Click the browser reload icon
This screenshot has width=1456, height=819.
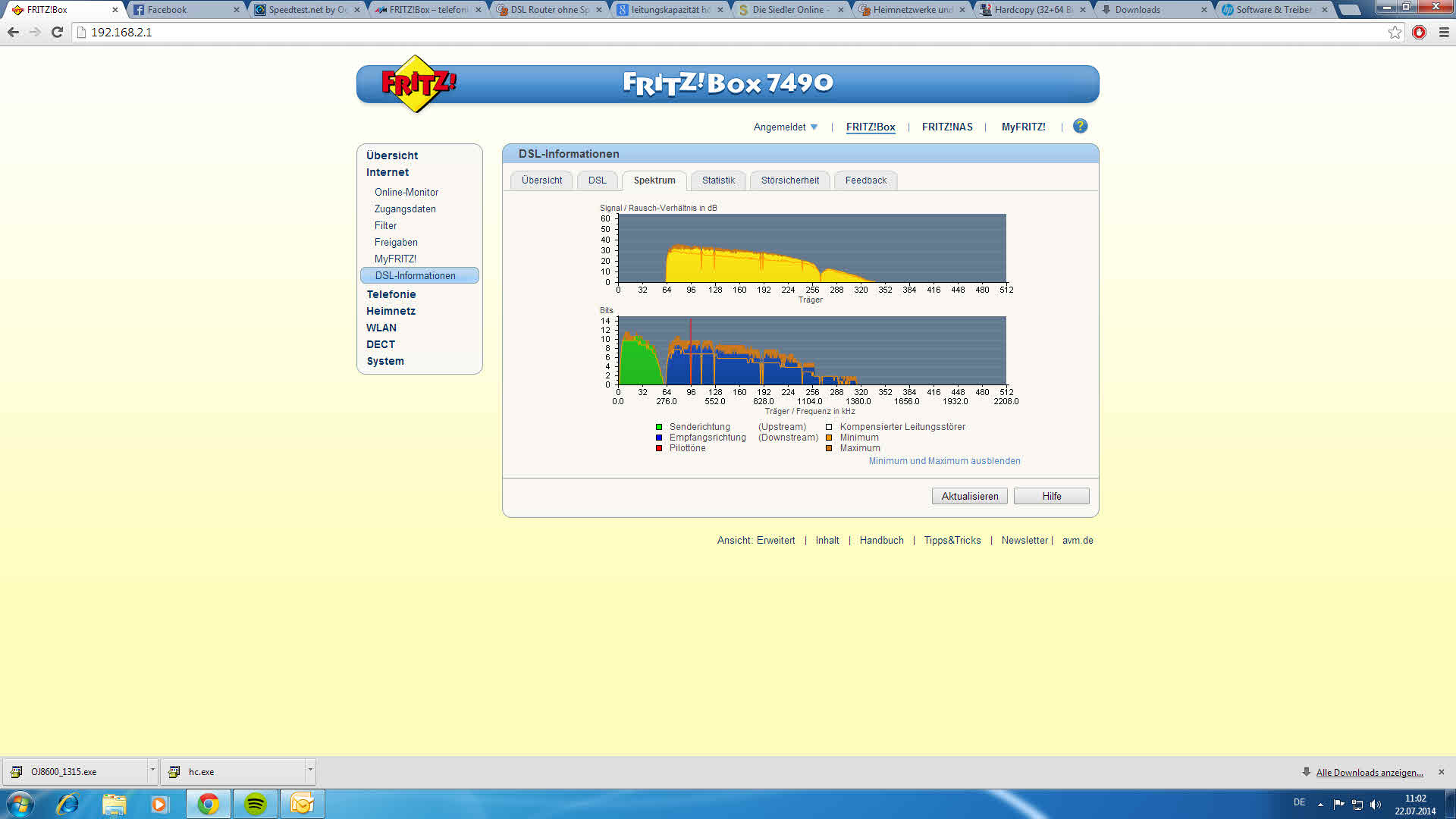coord(57,32)
